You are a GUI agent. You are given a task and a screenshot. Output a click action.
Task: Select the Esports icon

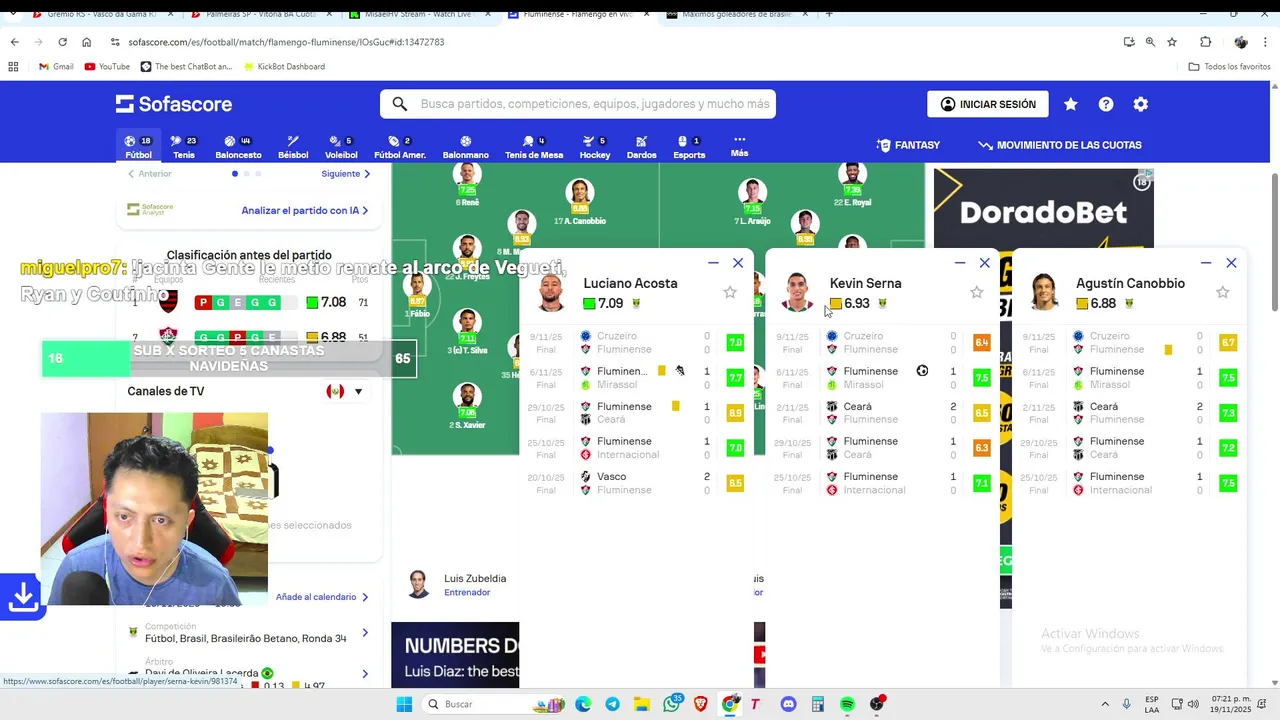click(x=689, y=147)
